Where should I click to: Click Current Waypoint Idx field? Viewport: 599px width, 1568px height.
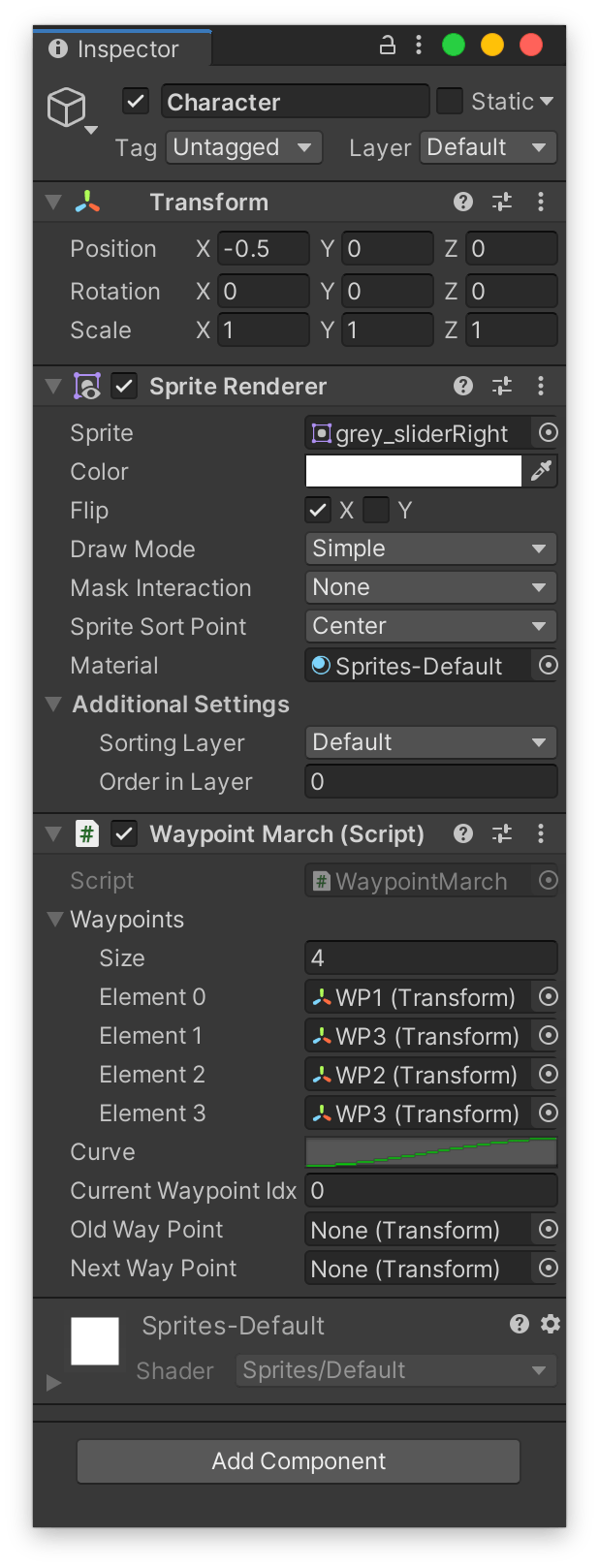pyautogui.click(x=431, y=1190)
